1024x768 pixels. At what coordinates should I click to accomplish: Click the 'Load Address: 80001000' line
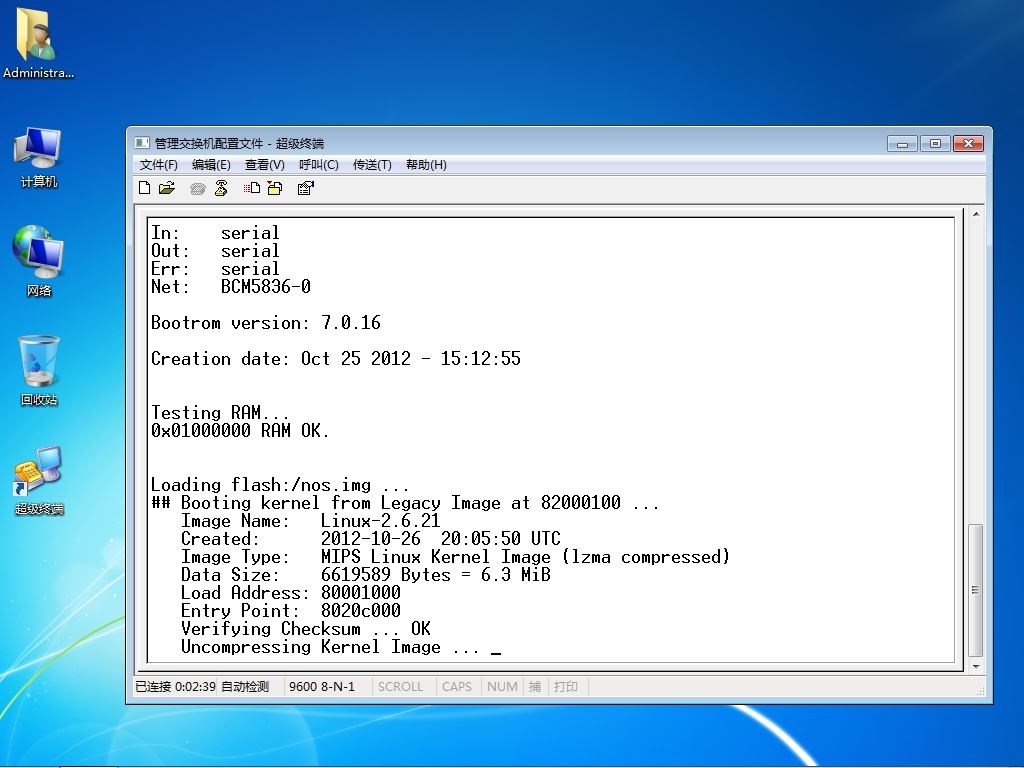tap(291, 592)
